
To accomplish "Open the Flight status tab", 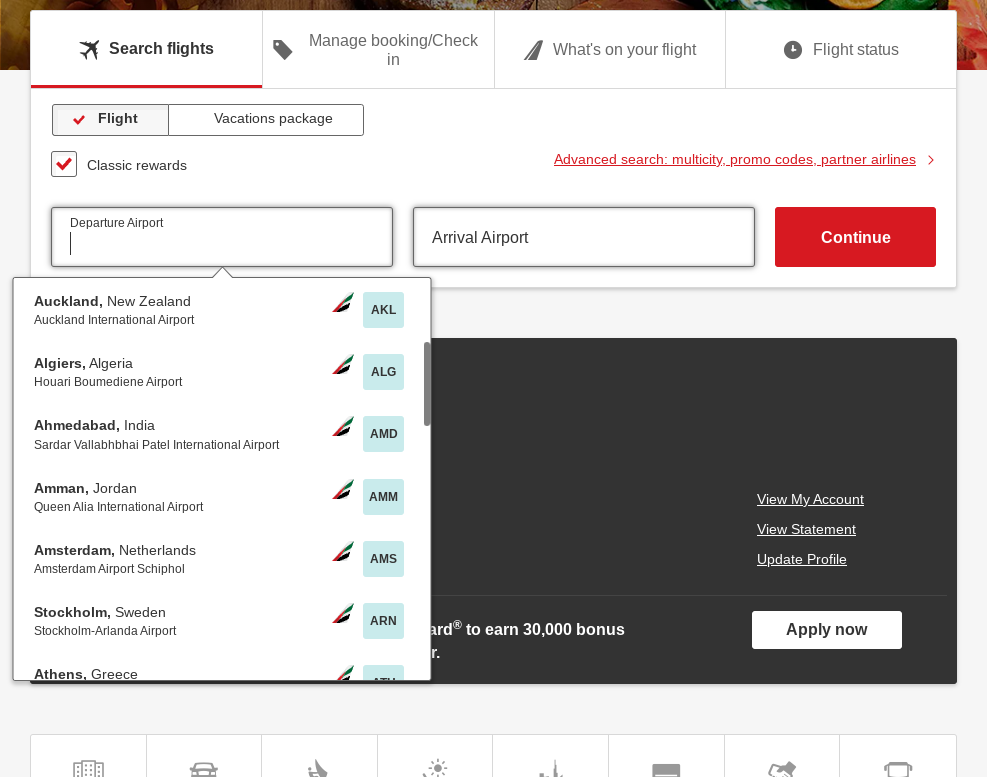I will [x=841, y=49].
